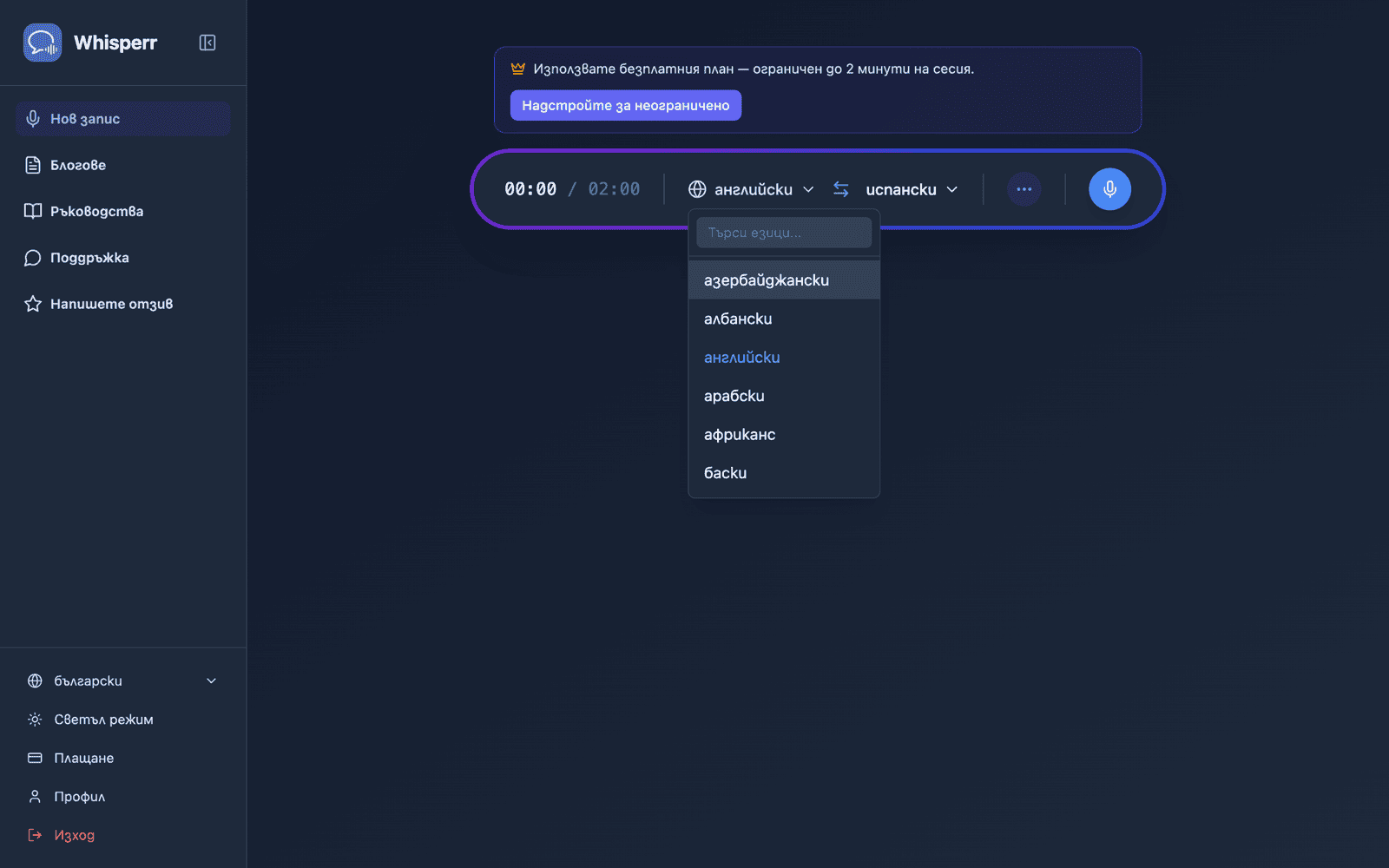The height and width of the screenshot is (868, 1389).
Task: Open the three-dots more options button
Action: click(x=1024, y=189)
